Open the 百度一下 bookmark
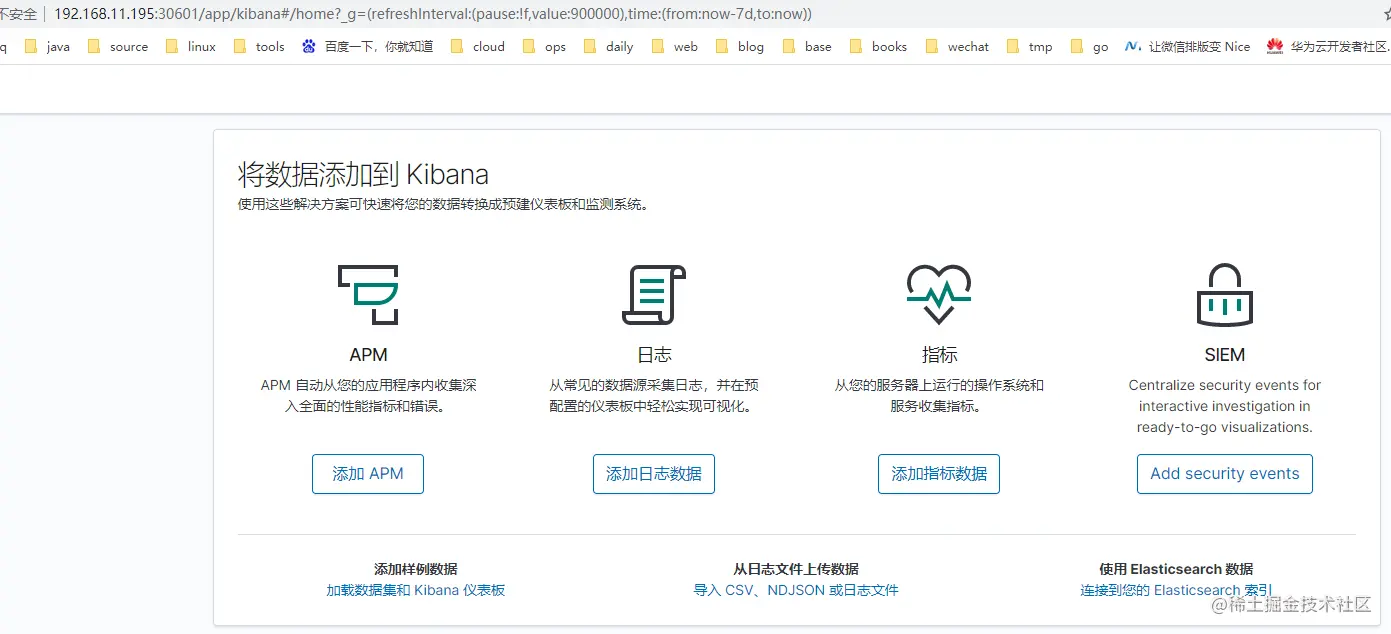The height and width of the screenshot is (634, 1391). click(368, 46)
